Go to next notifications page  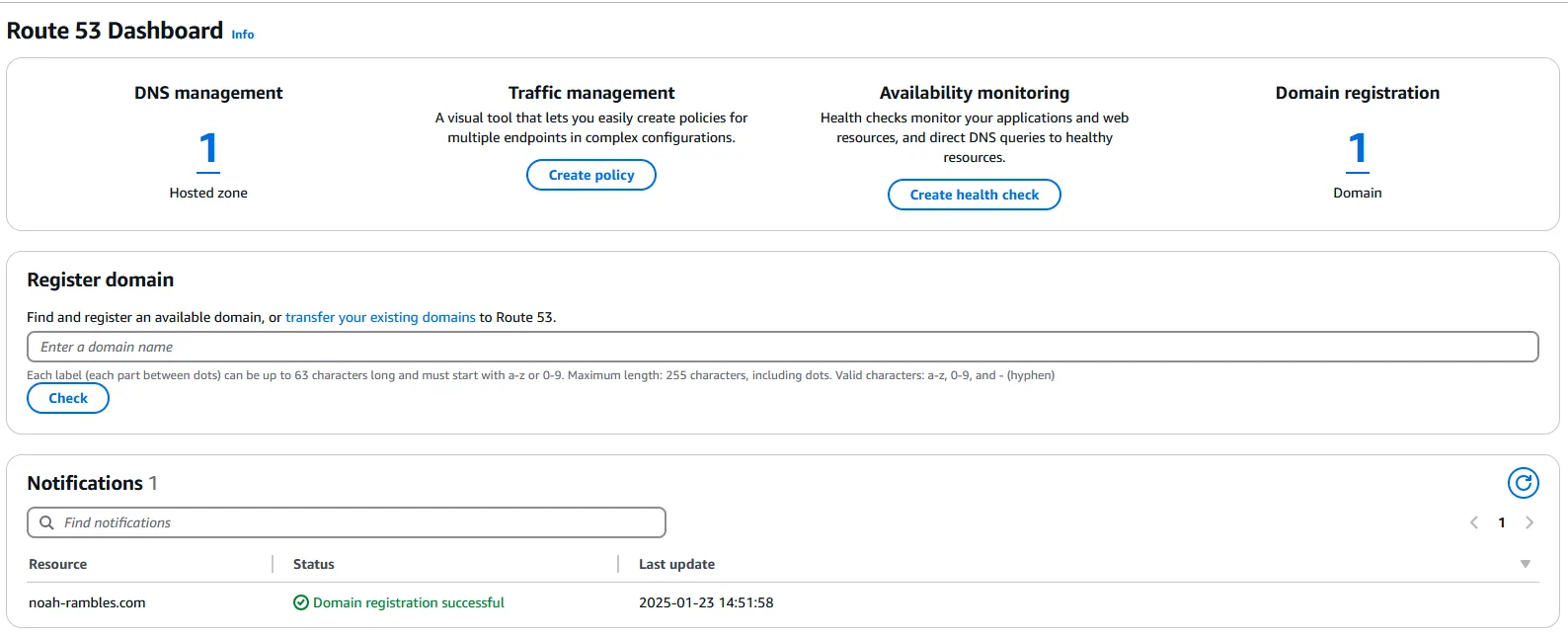(x=1529, y=522)
